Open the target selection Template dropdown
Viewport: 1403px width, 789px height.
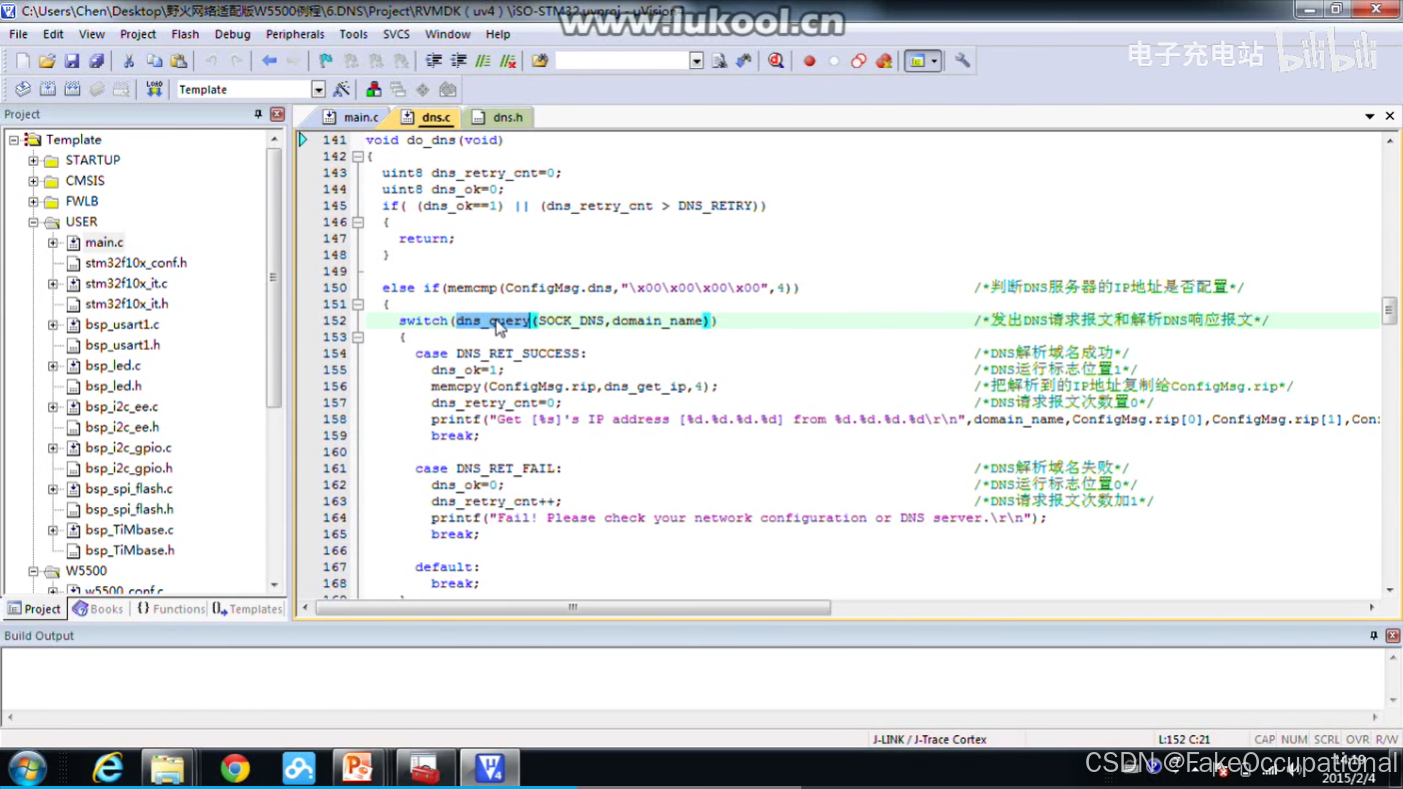318,90
